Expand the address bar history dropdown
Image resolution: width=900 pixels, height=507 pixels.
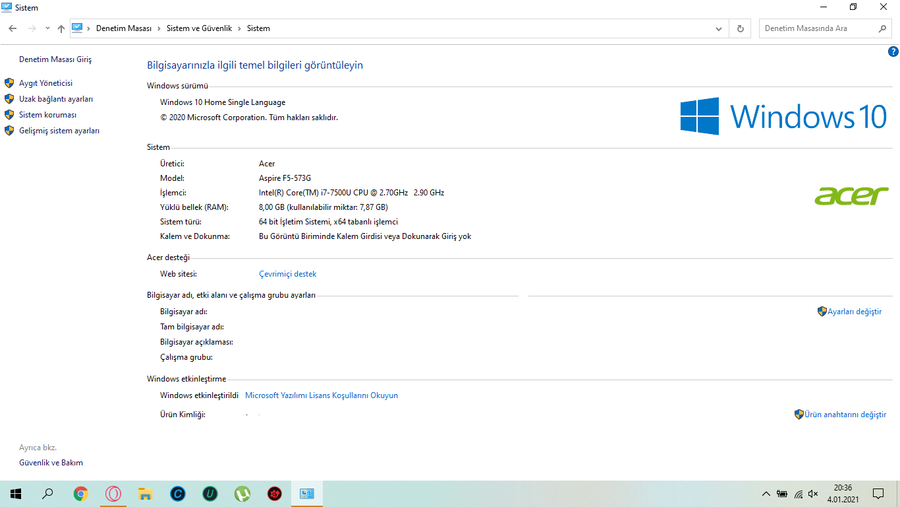click(x=718, y=28)
